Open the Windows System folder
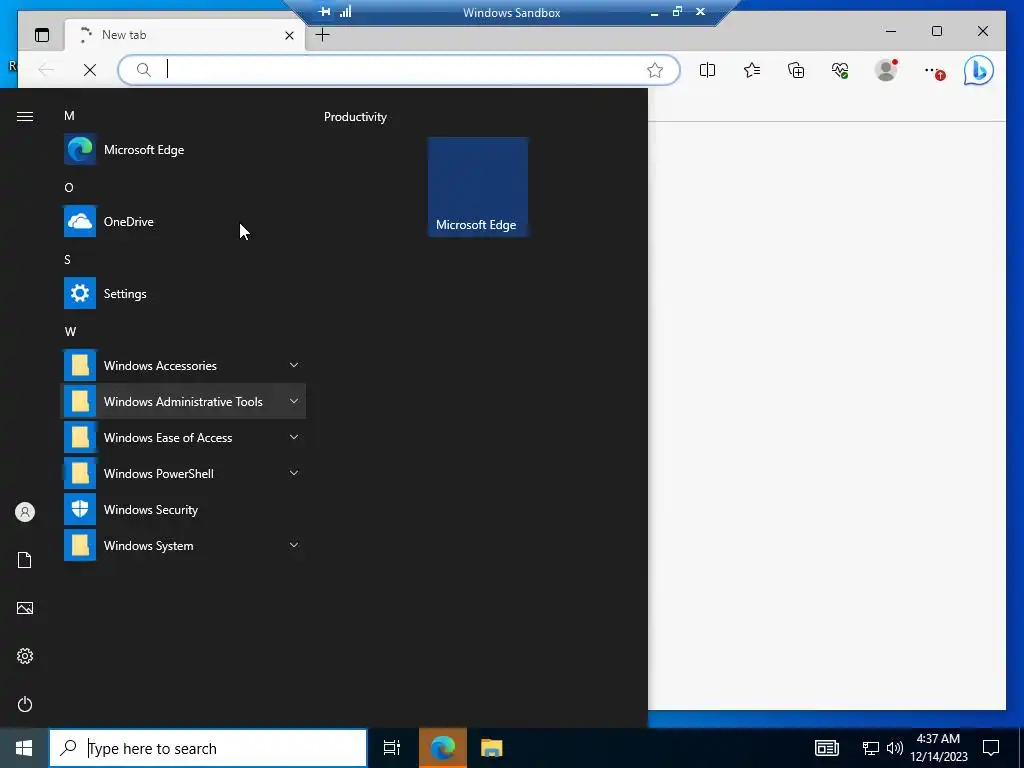The width and height of the screenshot is (1024, 768). (183, 545)
